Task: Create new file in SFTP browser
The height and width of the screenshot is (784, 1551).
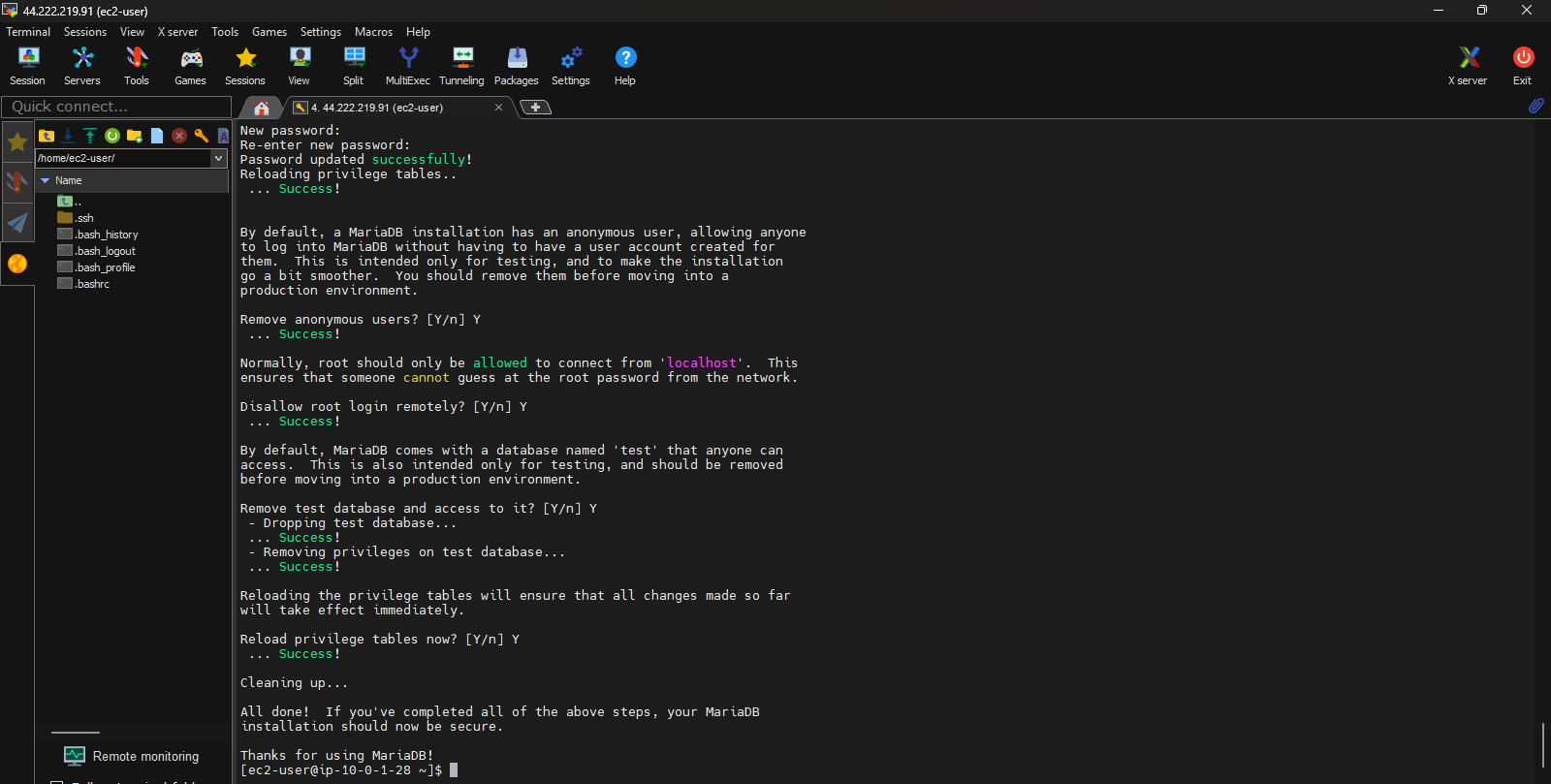Action: 157,136
